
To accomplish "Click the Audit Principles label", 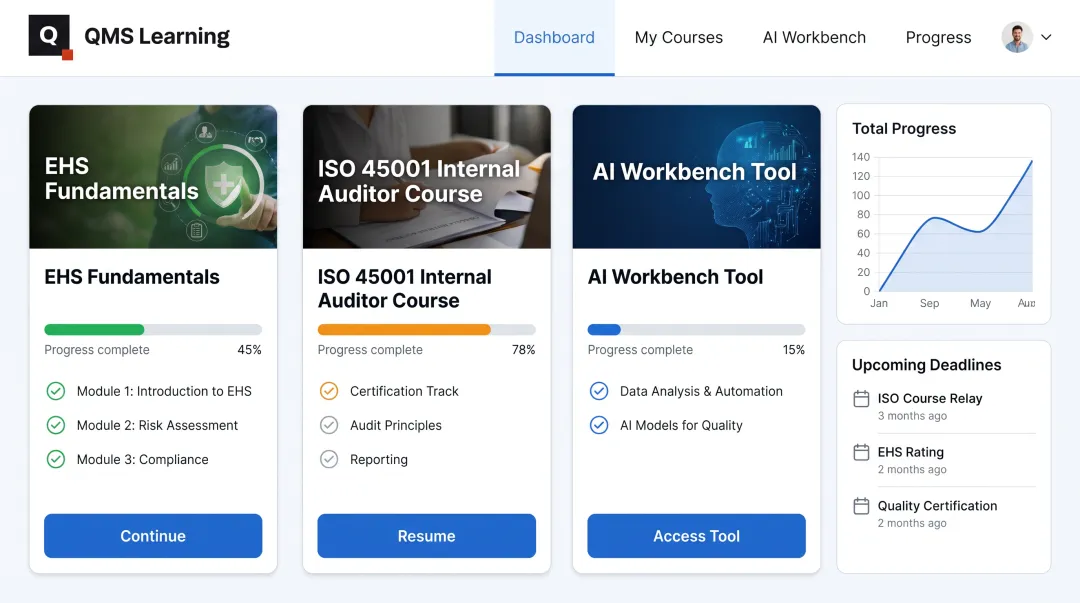I will (395, 425).
